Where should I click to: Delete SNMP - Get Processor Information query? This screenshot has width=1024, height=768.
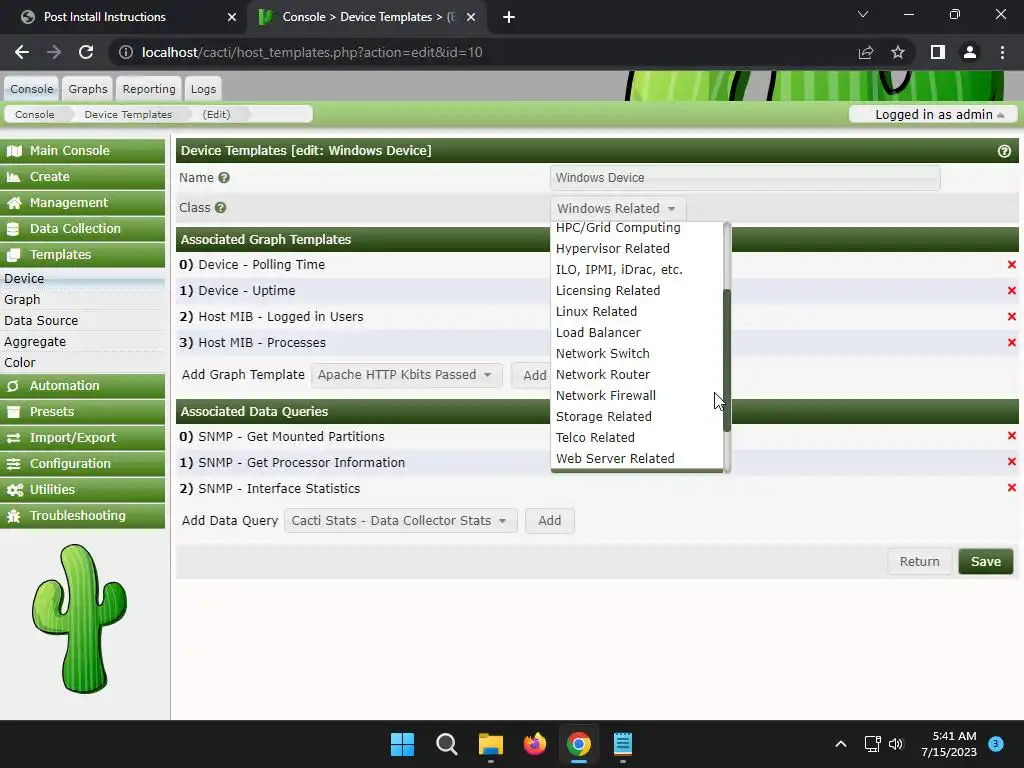[x=1012, y=462]
